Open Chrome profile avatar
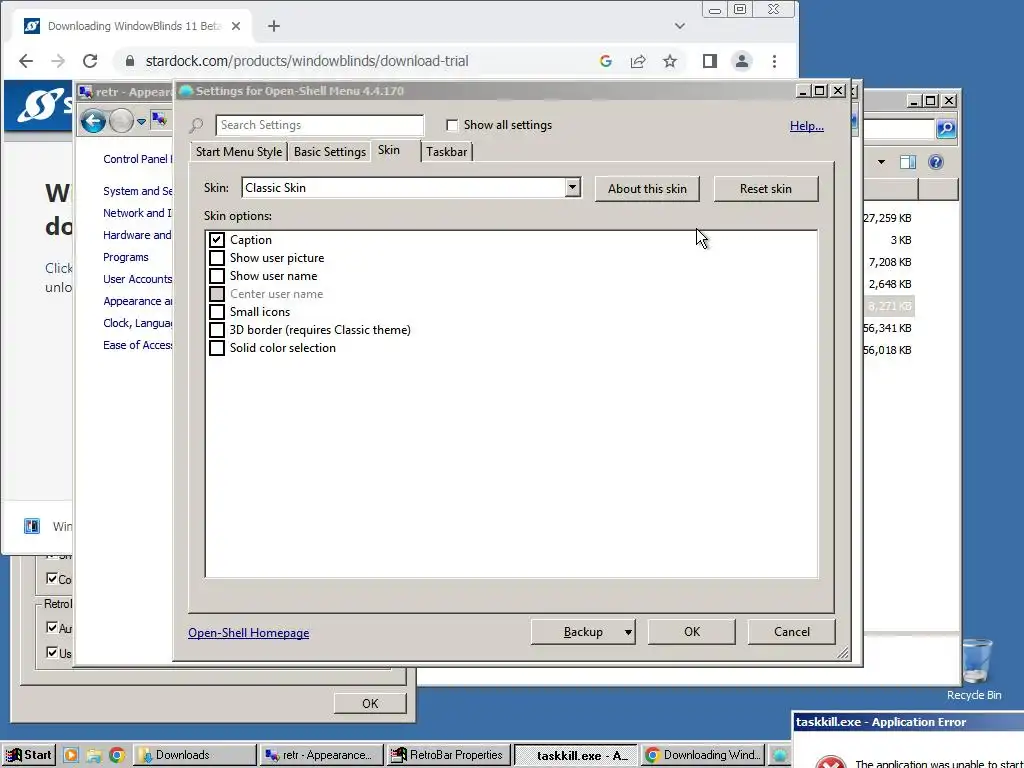1024x768 pixels. pyautogui.click(x=741, y=61)
